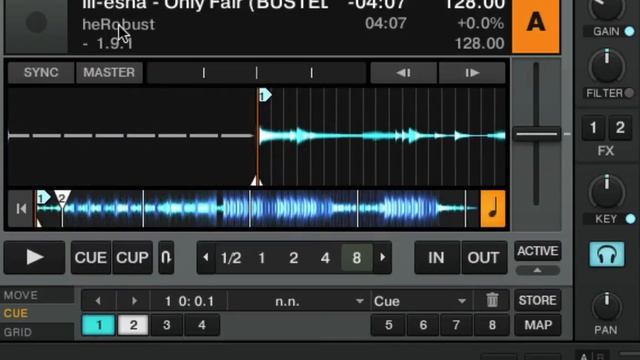Toggle the flux mode icon
The image size is (640, 360).
point(166,258)
